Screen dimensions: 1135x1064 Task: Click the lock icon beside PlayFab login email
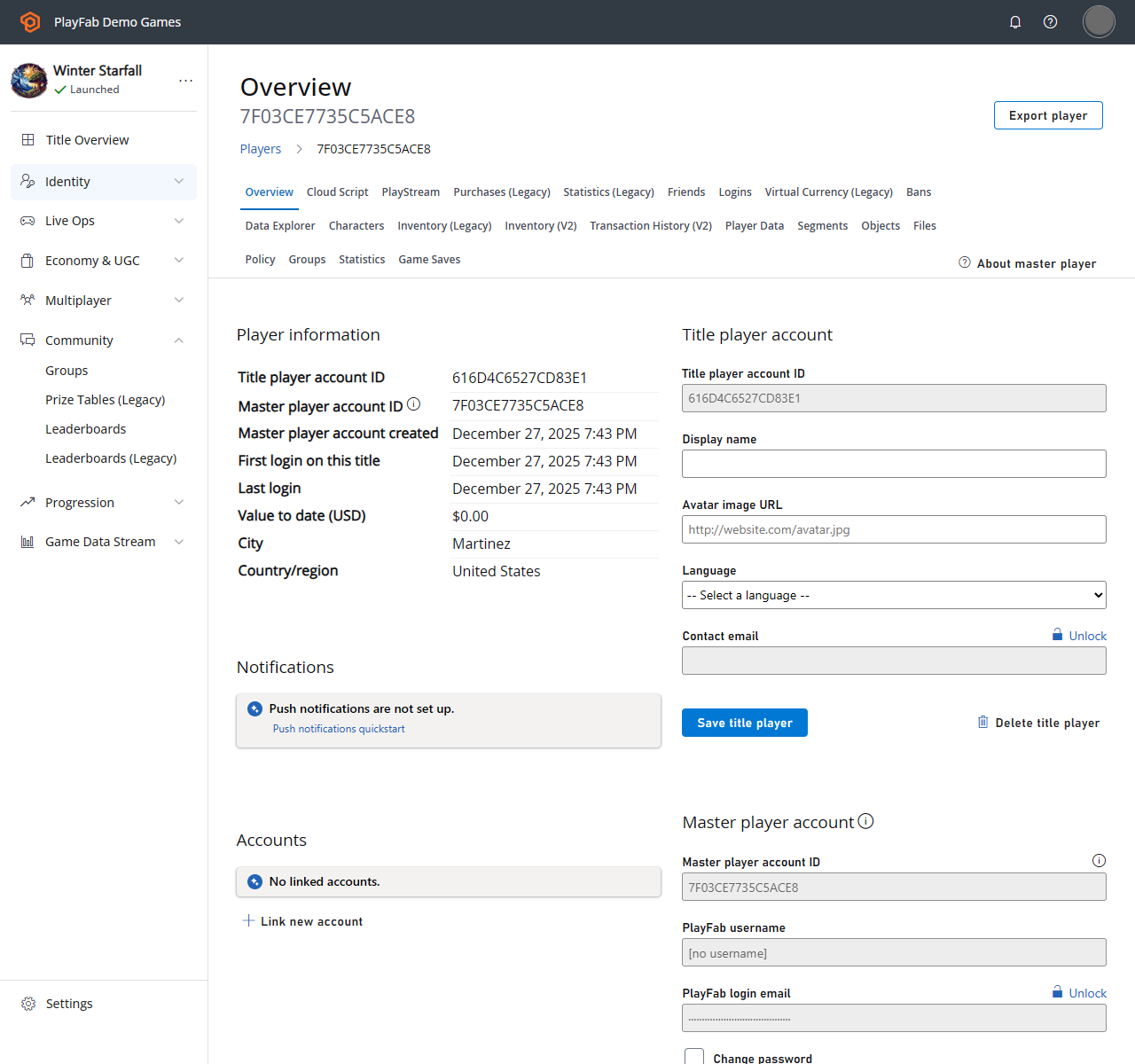[x=1057, y=992]
